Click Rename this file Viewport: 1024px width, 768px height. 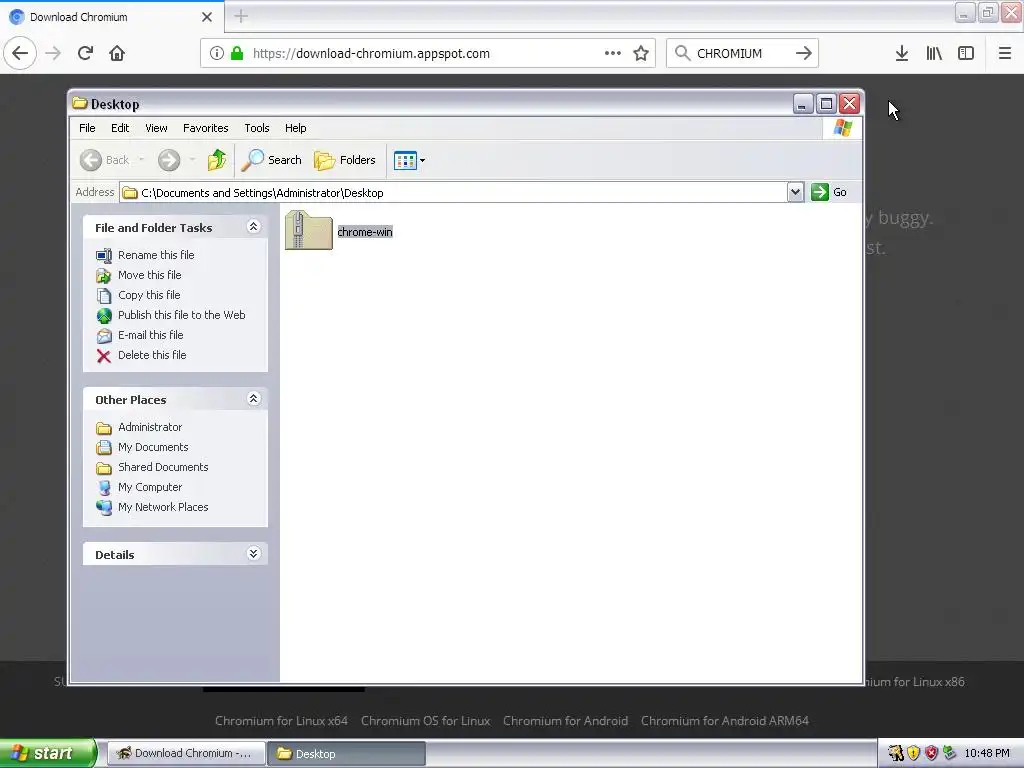click(156, 255)
